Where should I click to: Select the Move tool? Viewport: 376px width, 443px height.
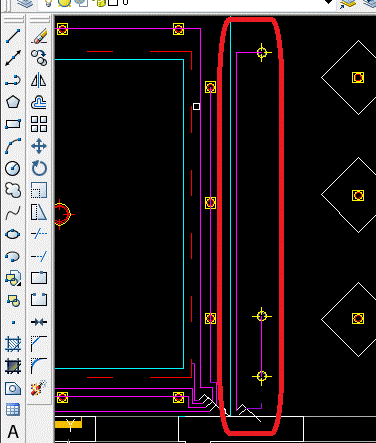(x=39, y=146)
